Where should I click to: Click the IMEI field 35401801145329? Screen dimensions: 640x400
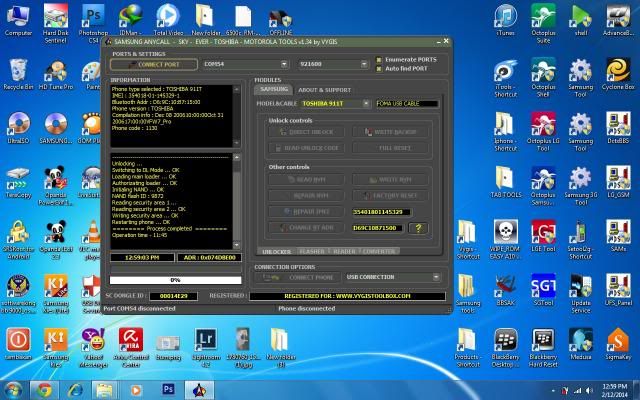(x=381, y=212)
